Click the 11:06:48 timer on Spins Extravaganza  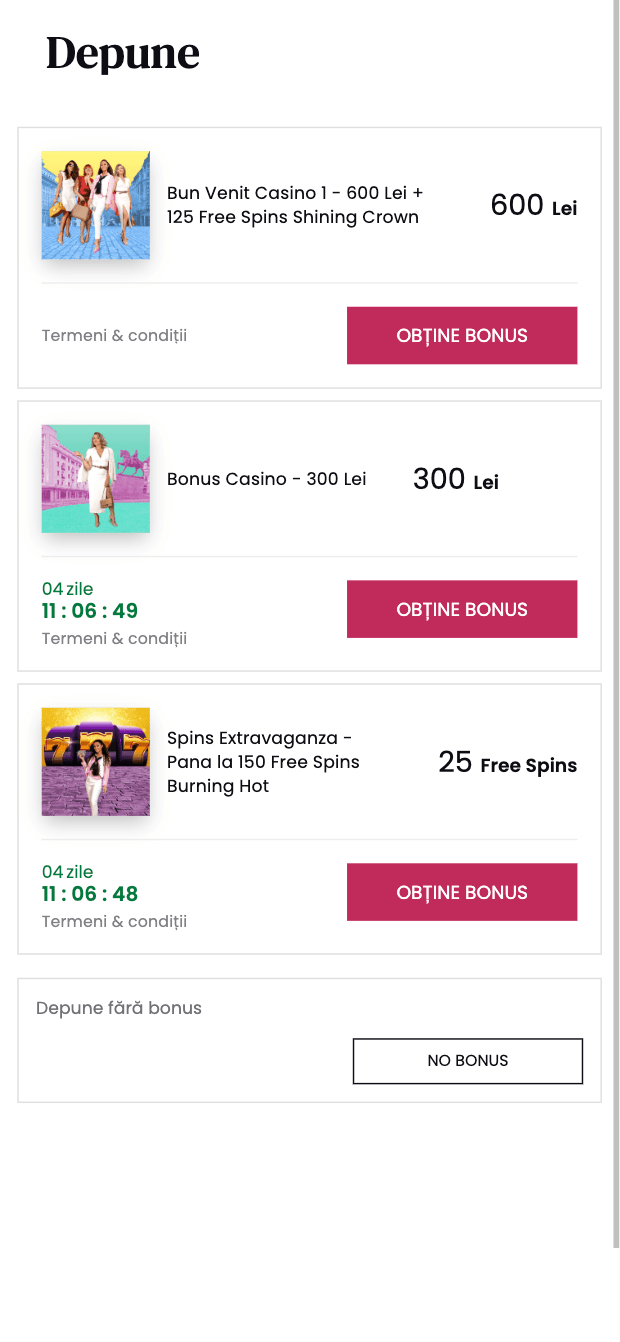[x=90, y=894]
